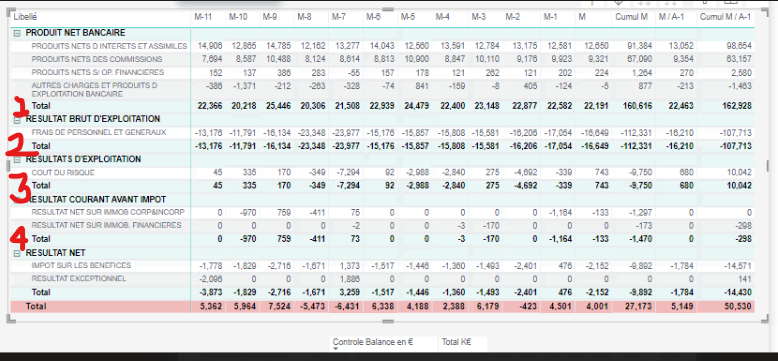Image resolution: width=778 pixels, height=361 pixels.
Task: Select the RESULTATS D'EXPLOITATION group label
Action: (83, 160)
